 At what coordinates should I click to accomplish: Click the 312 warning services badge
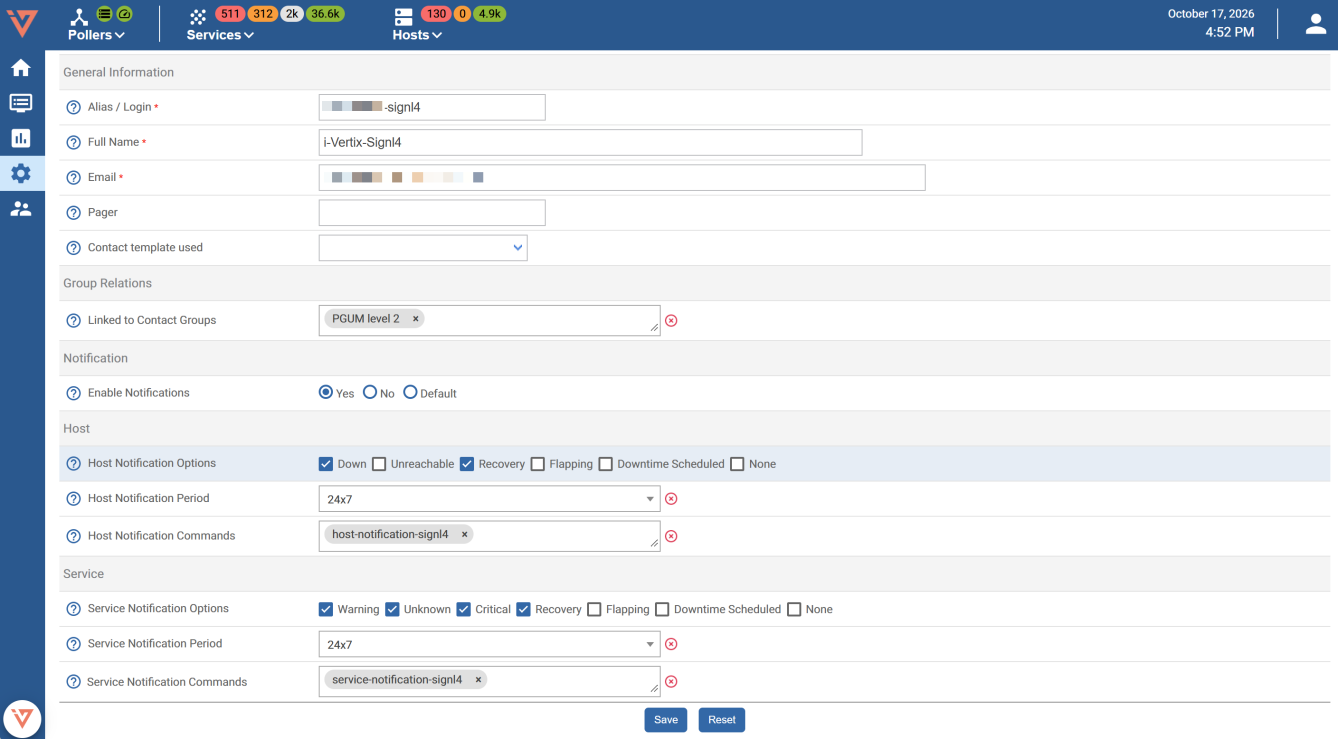(x=263, y=14)
